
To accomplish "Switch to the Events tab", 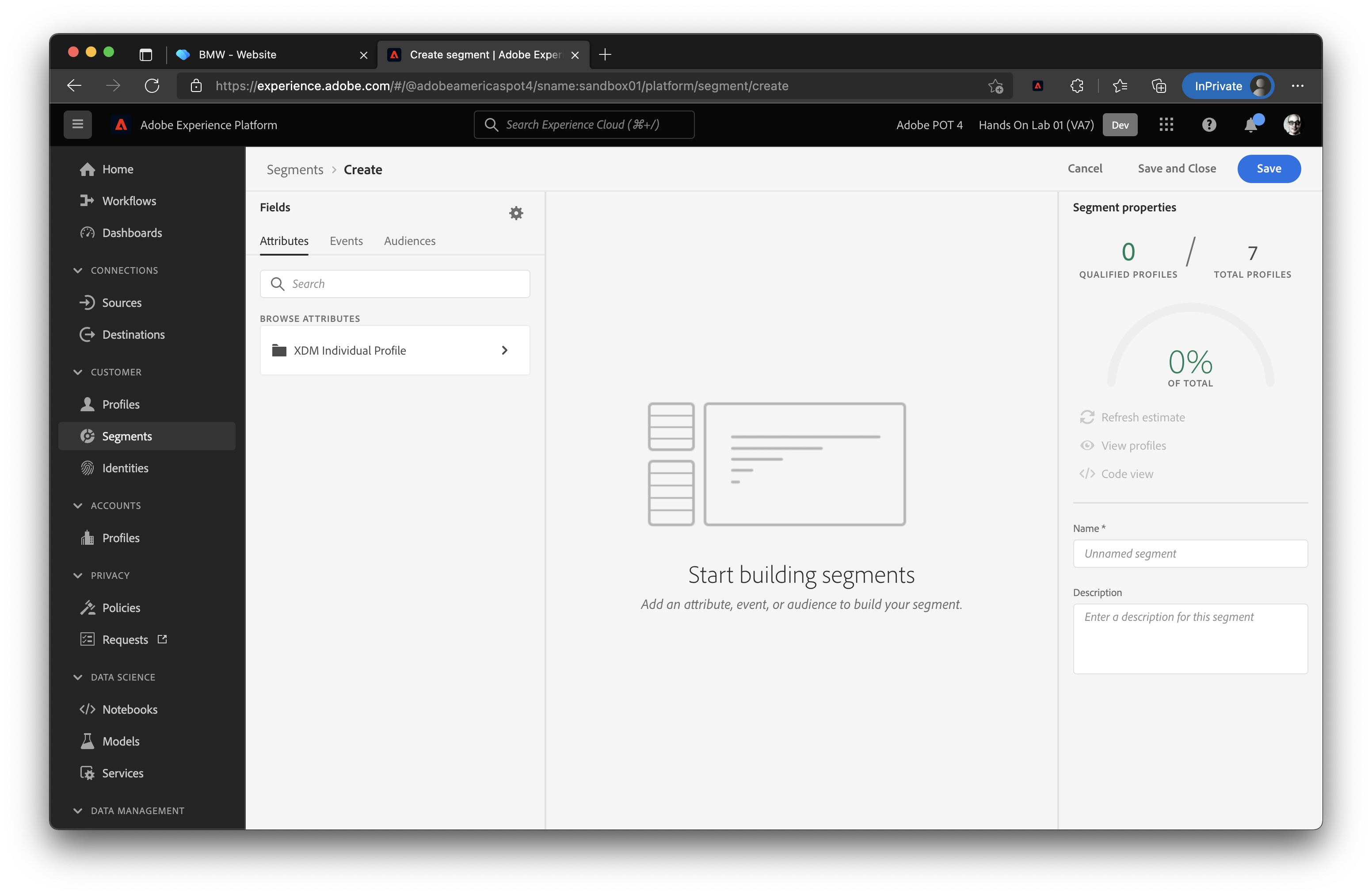I will 346,241.
